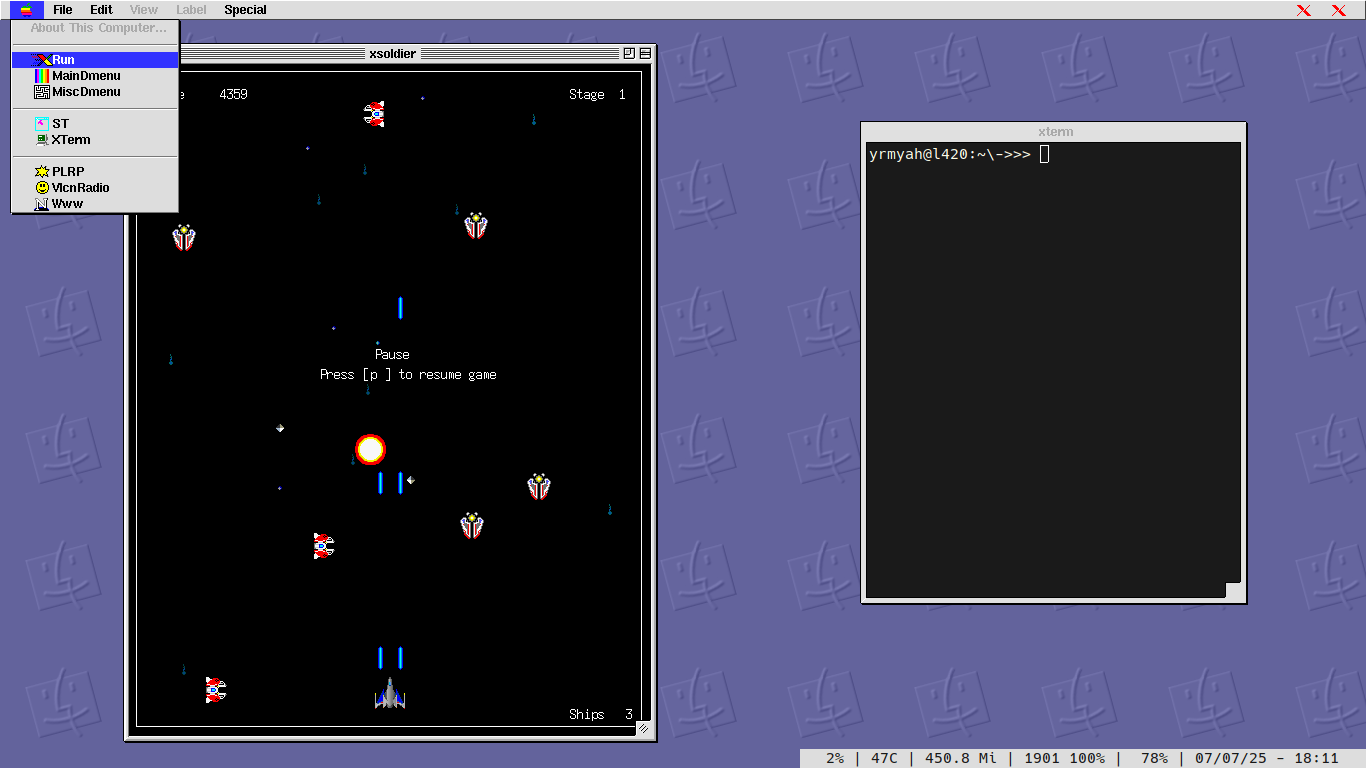Click the xsoldier resize grip corner
Screen dimensions: 1366x768
[x=644, y=729]
